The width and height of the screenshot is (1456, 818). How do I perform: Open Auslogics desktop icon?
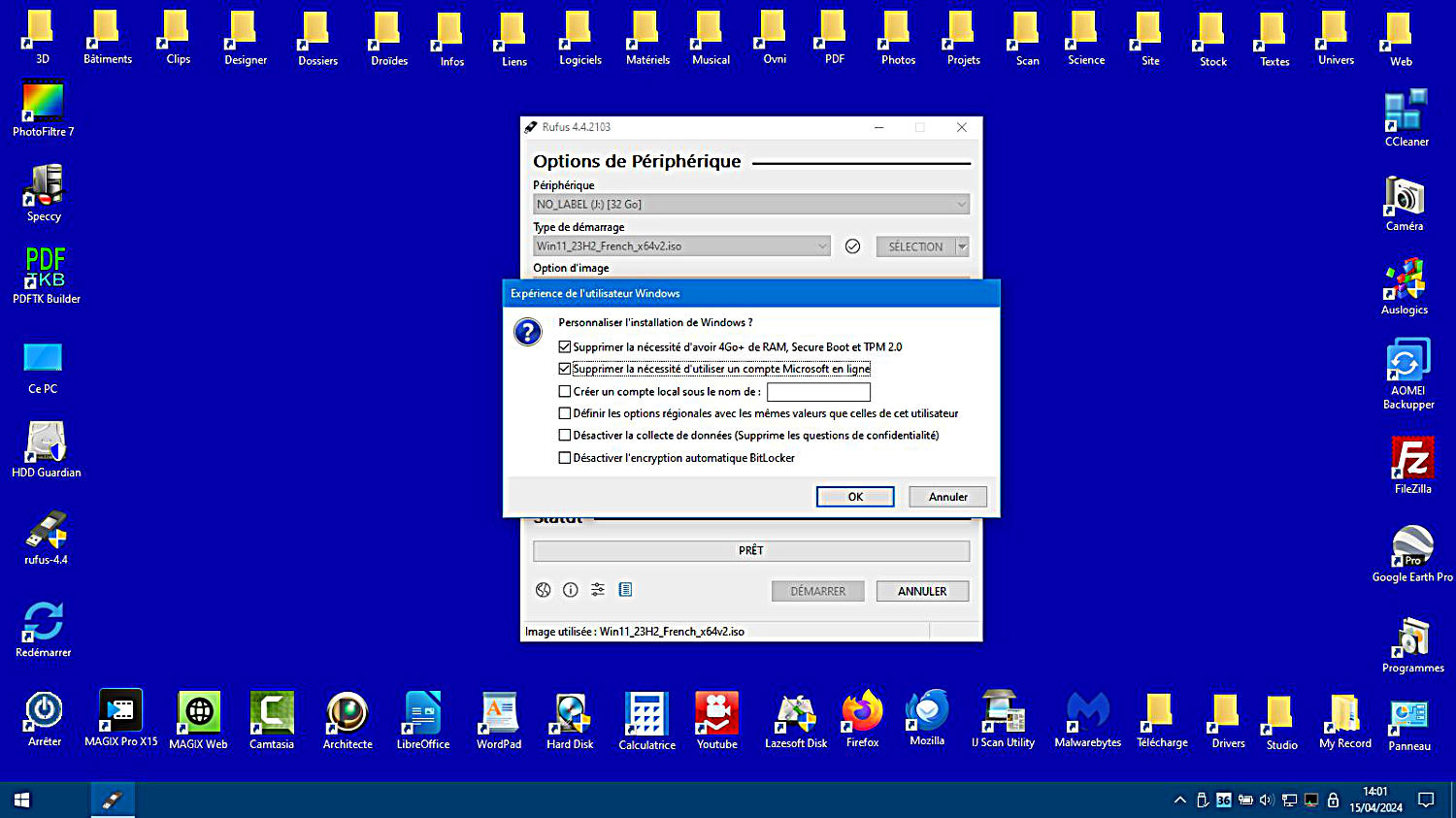(x=1405, y=286)
